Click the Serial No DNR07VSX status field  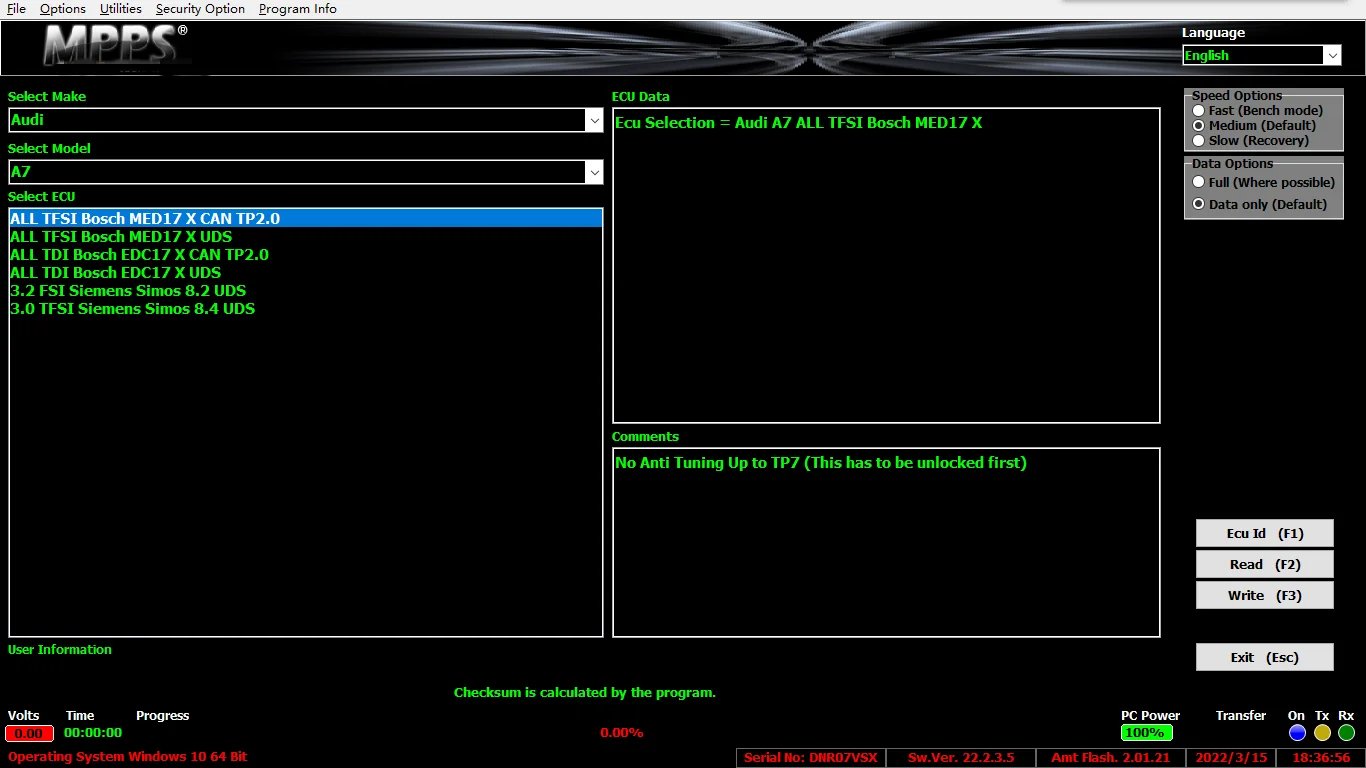[x=810, y=757]
